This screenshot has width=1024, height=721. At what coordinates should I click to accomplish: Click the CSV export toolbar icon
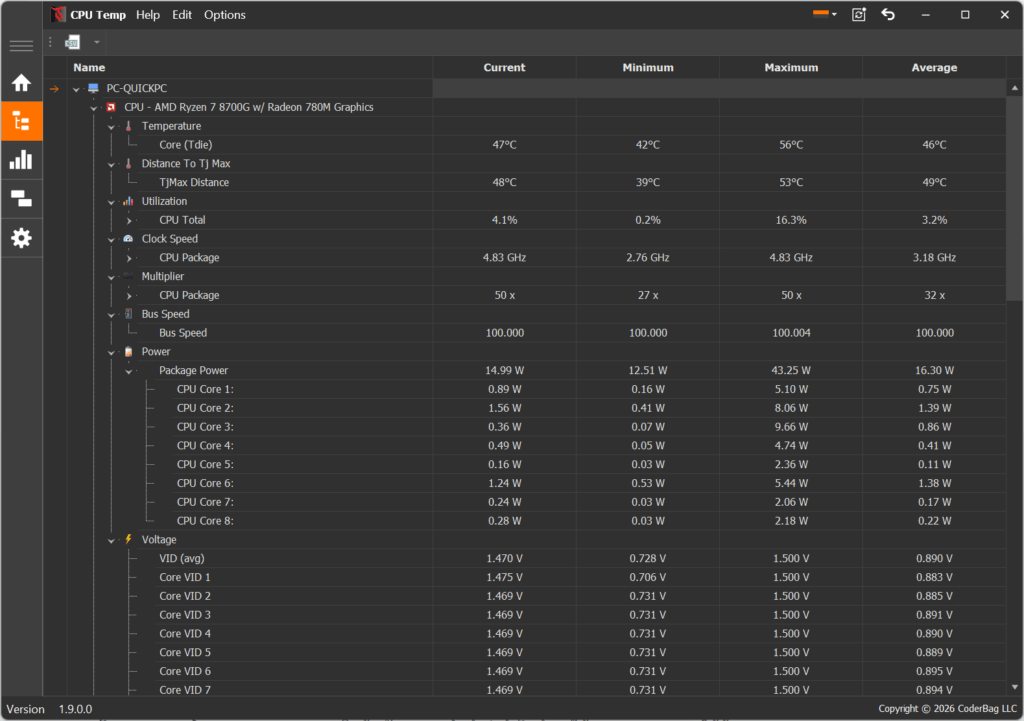(72, 42)
